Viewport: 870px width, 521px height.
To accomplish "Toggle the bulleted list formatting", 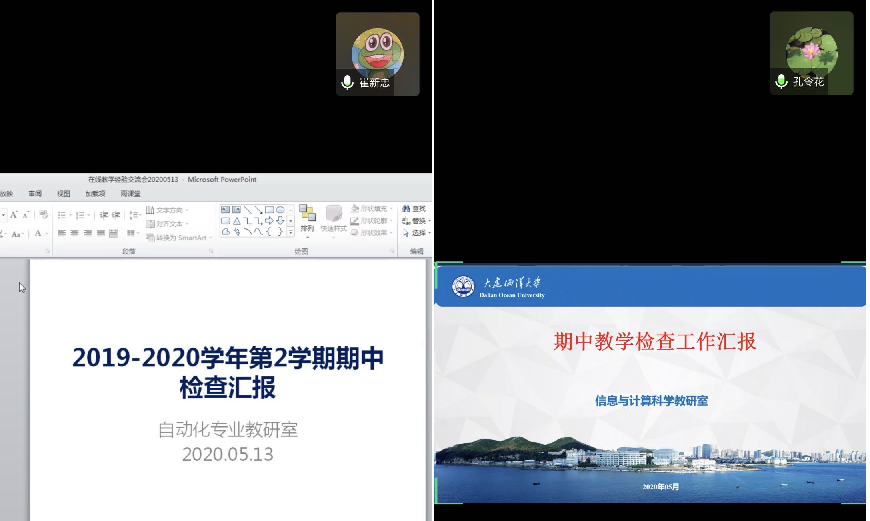I will click(x=62, y=215).
